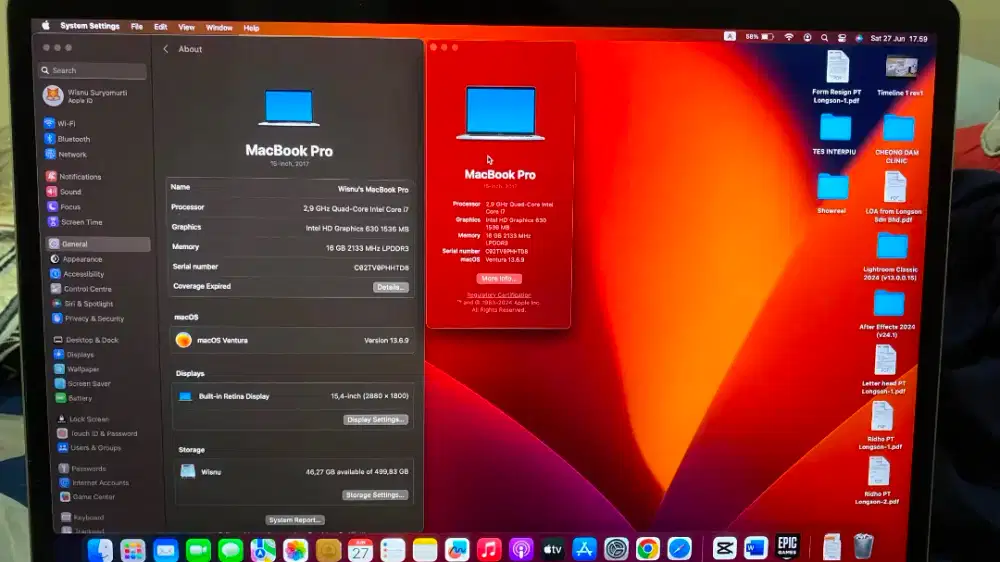Open Epic Games Launcher in Dock
This screenshot has width=1000, height=562.
(x=788, y=547)
